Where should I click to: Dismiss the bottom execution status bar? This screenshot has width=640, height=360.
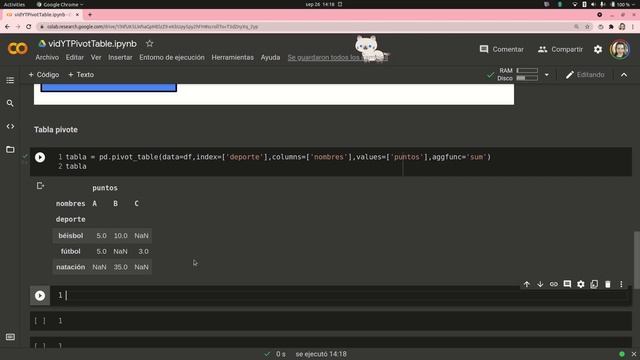coord(633,354)
